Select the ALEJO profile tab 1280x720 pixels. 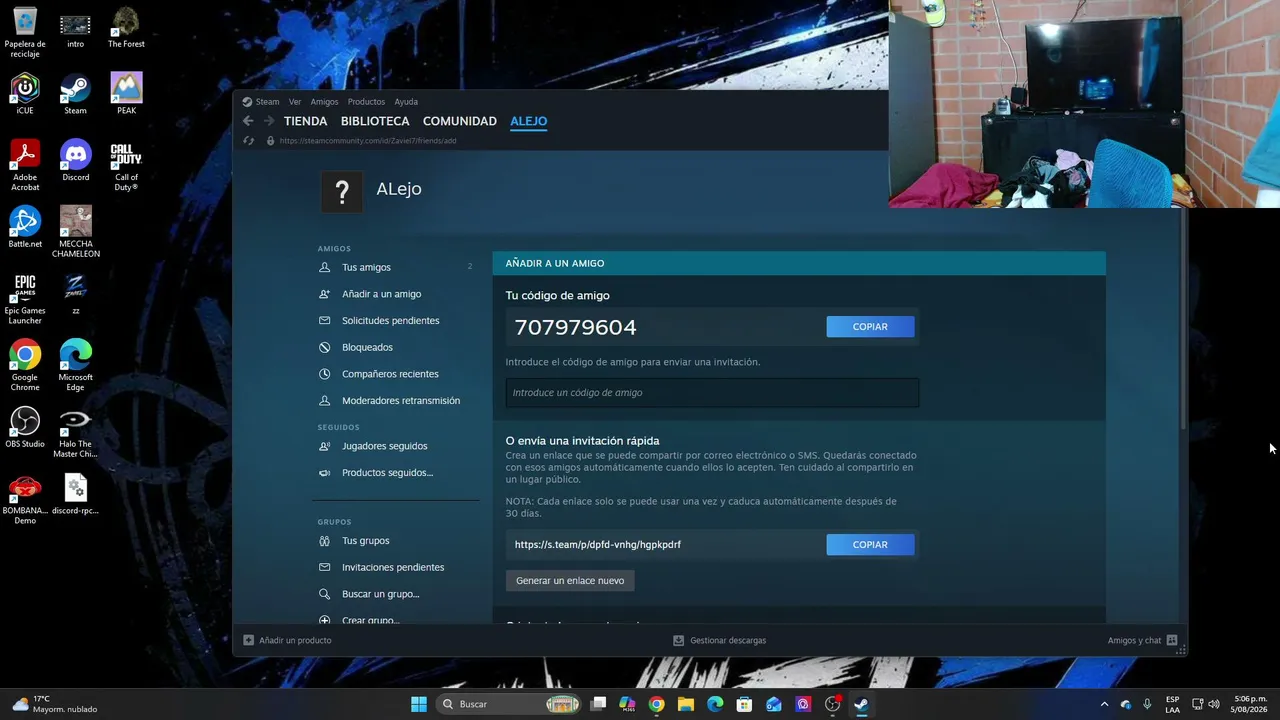click(529, 121)
